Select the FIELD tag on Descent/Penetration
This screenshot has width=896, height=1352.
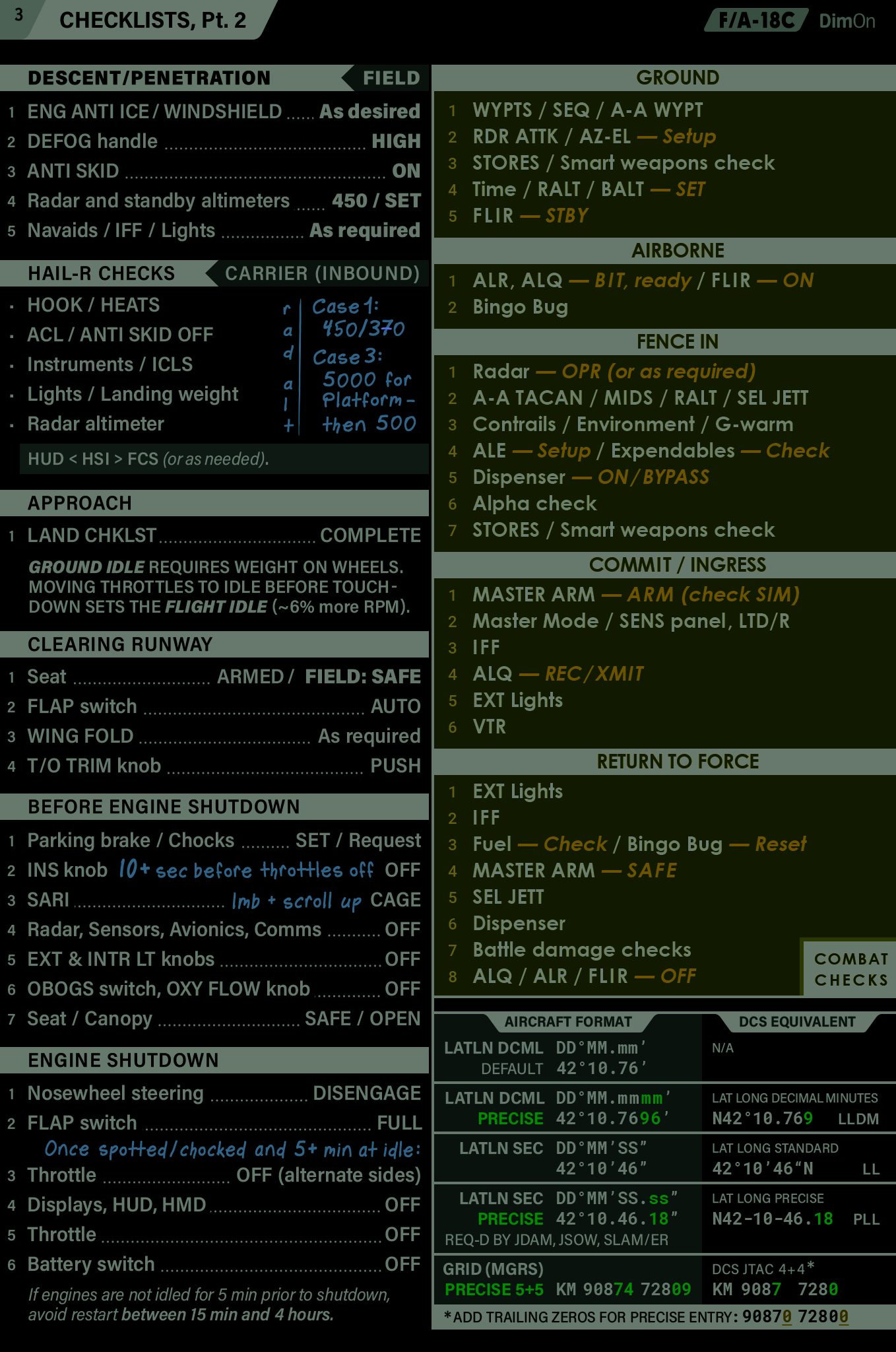[390, 78]
